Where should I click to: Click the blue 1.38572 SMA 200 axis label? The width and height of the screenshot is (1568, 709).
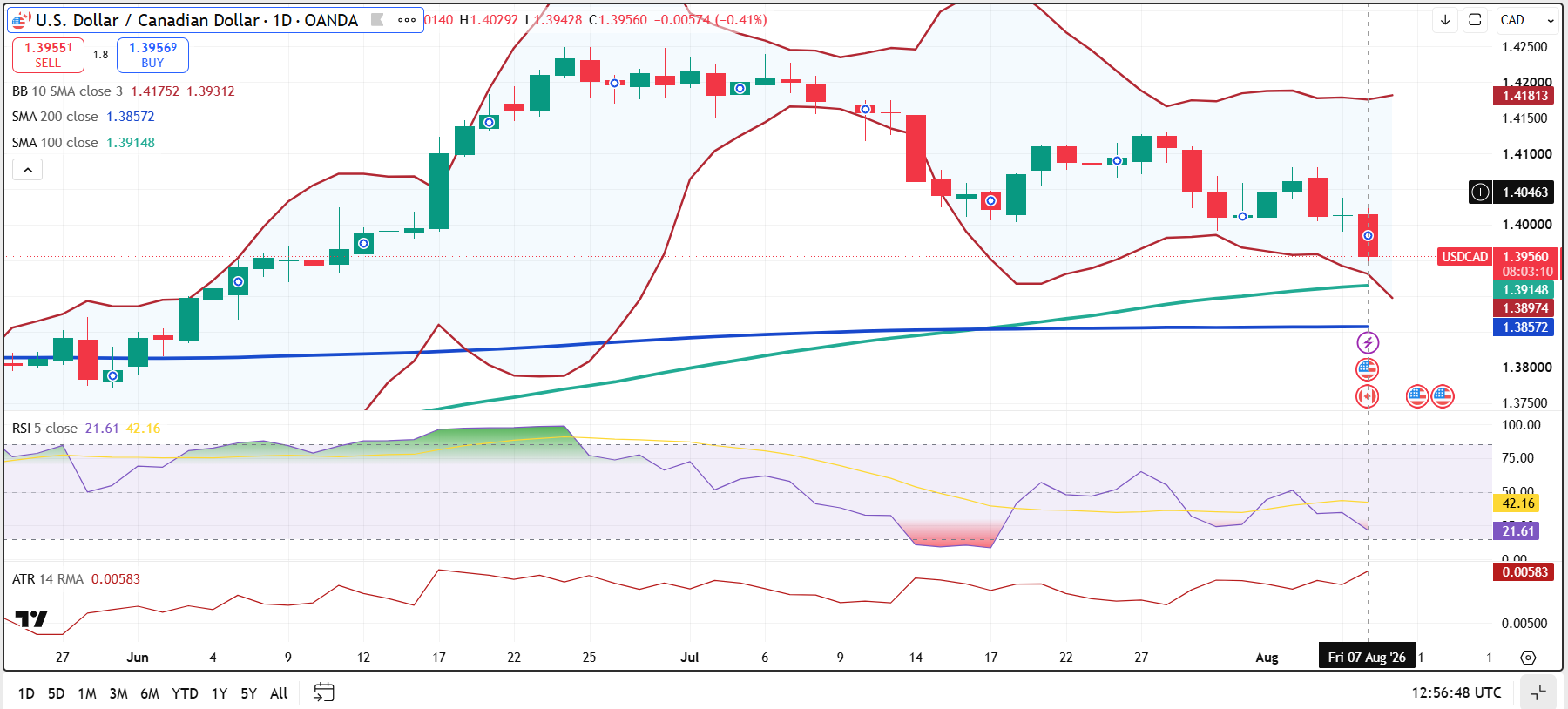pos(1525,327)
